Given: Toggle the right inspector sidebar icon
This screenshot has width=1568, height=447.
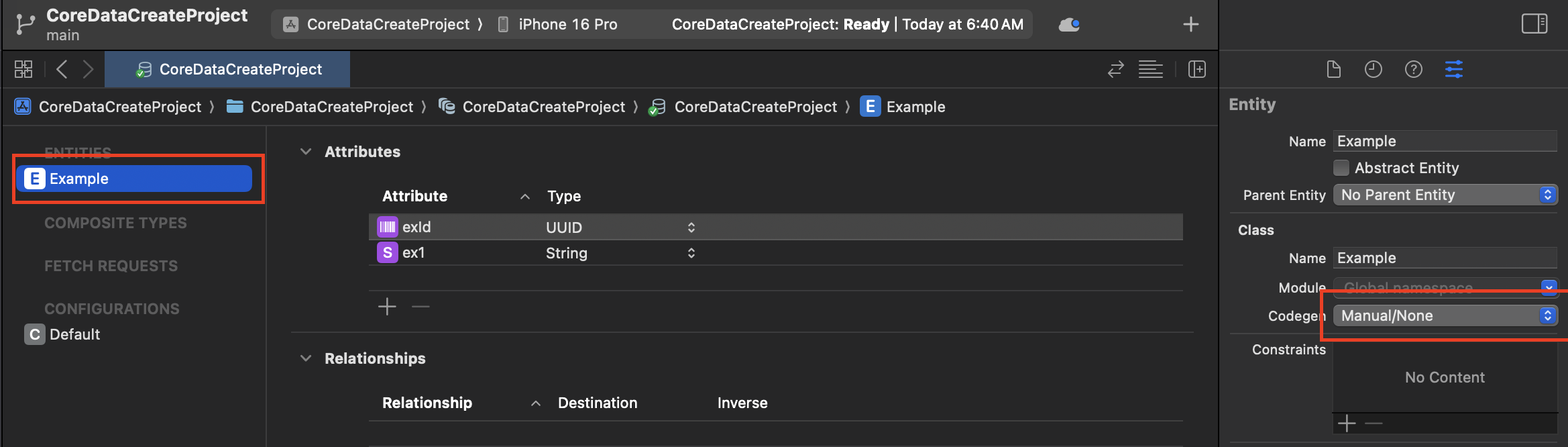Looking at the screenshot, I should point(1534,24).
